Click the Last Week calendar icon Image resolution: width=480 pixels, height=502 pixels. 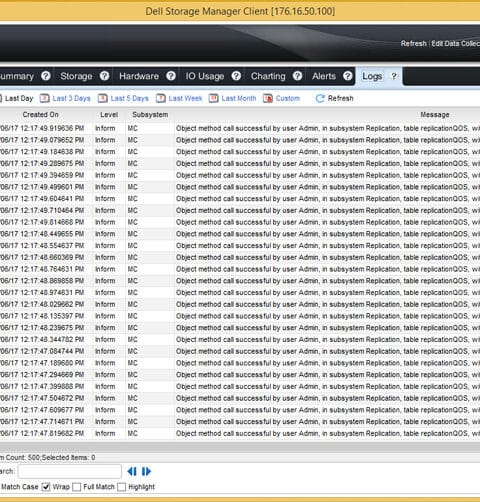click(161, 98)
